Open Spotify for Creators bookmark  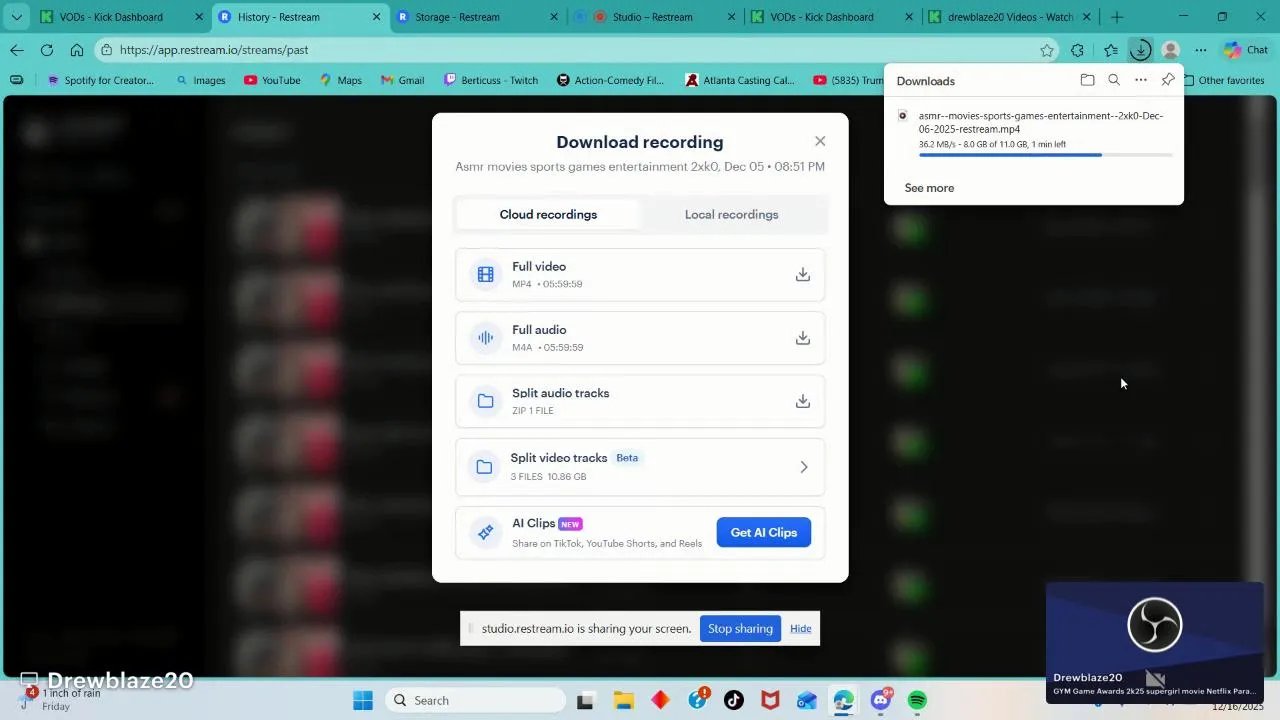100,80
